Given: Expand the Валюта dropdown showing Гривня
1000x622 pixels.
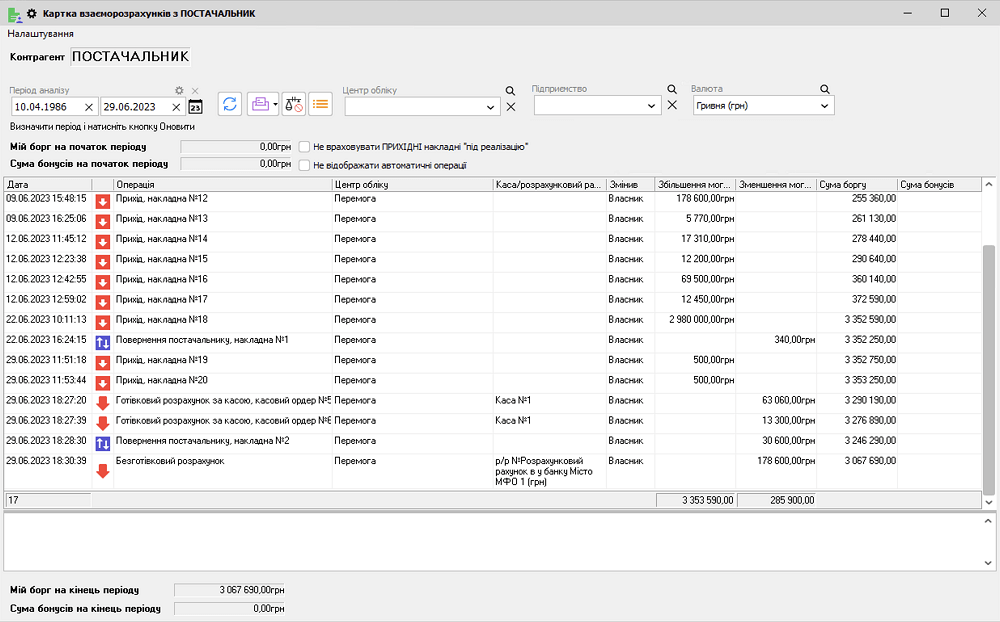Looking at the screenshot, I should coord(825,105).
